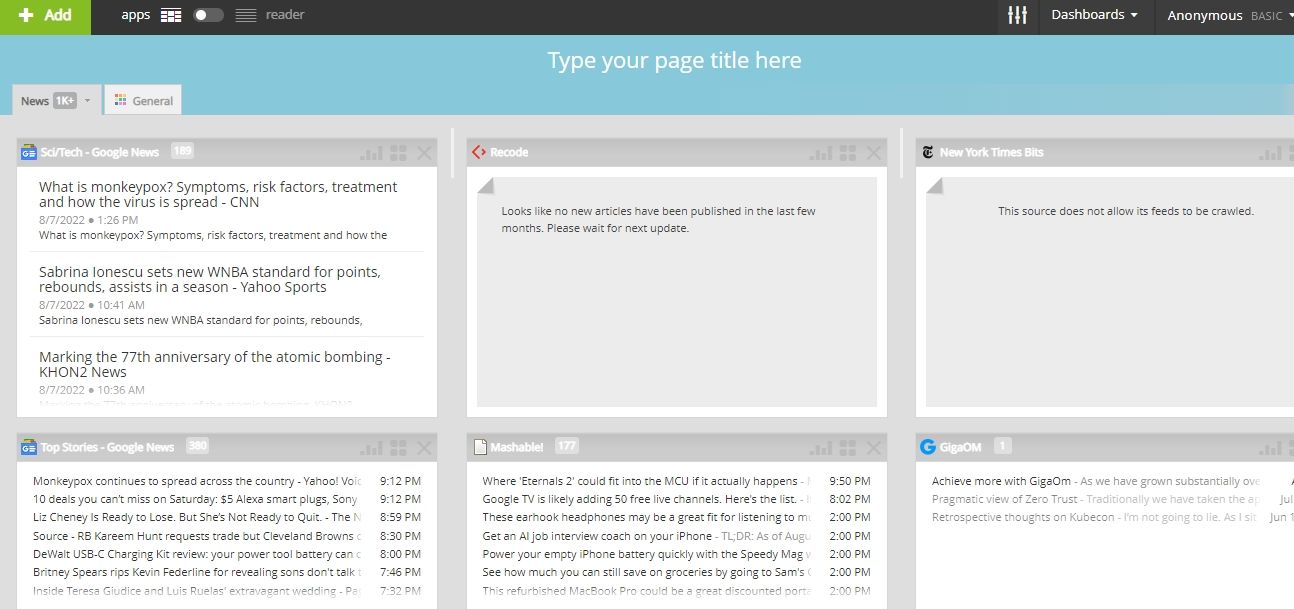
Task: Open stats bars icon on GigaOM widget
Action: (1271, 448)
